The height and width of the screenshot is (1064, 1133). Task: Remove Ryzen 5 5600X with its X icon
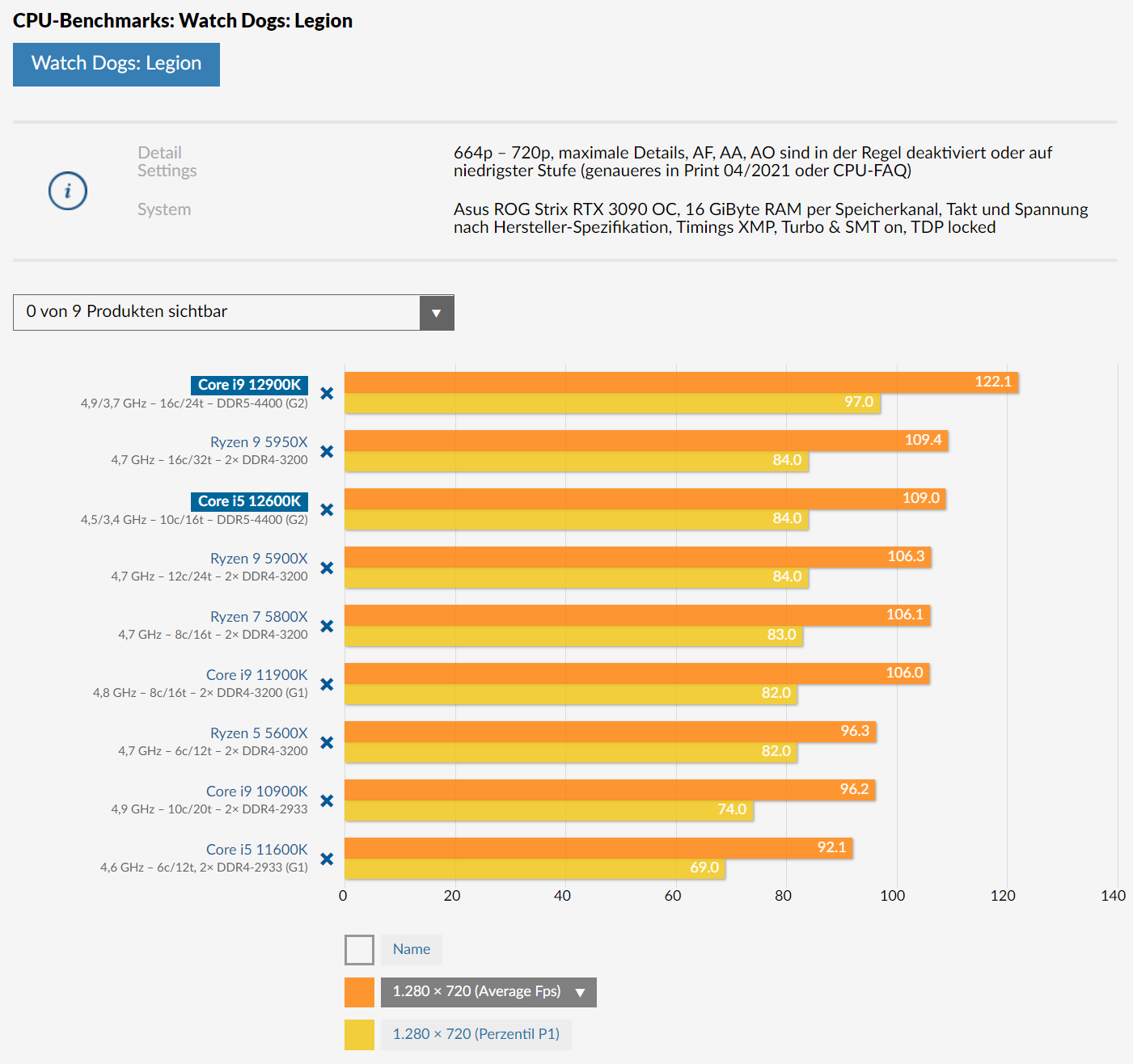click(x=327, y=742)
